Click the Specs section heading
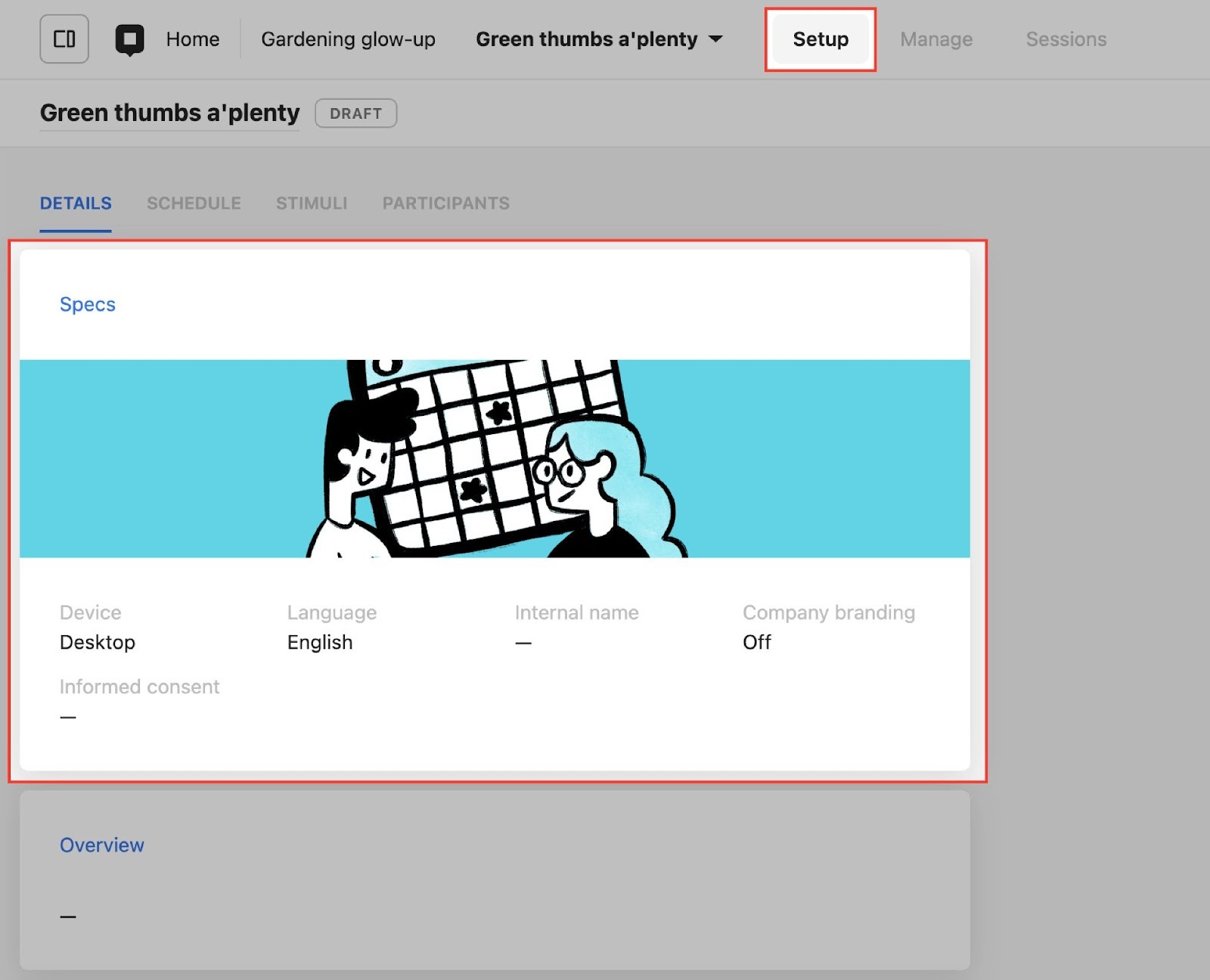1210x980 pixels. 88,304
